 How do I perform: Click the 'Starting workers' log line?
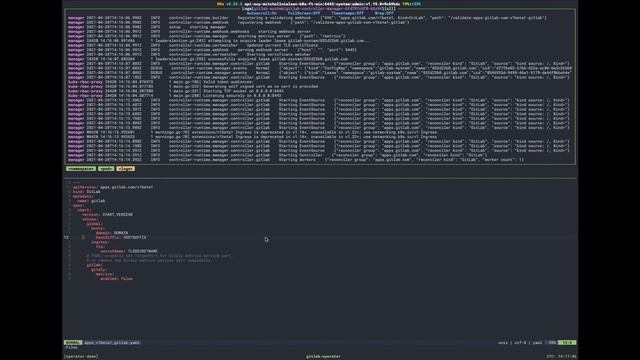[296, 160]
